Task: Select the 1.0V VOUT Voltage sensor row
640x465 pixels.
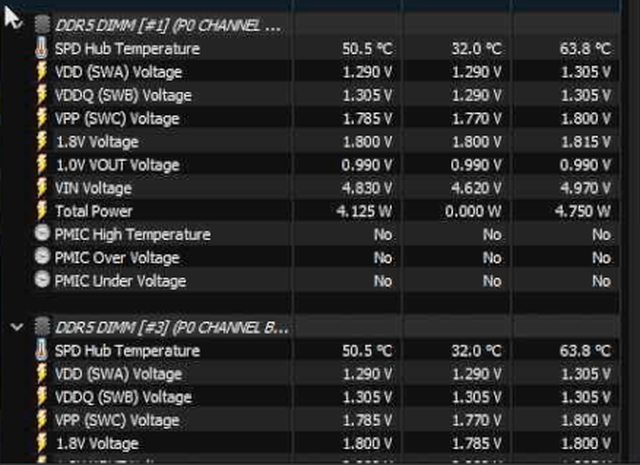Action: [x=117, y=165]
